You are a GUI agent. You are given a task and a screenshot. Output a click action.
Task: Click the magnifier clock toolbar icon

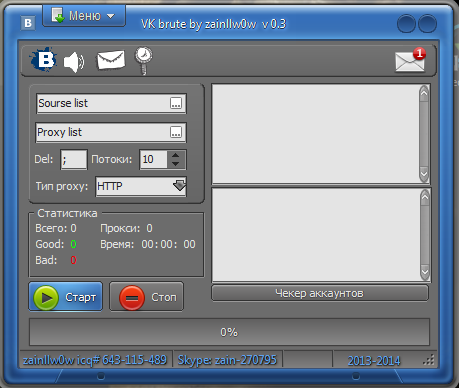point(144,60)
